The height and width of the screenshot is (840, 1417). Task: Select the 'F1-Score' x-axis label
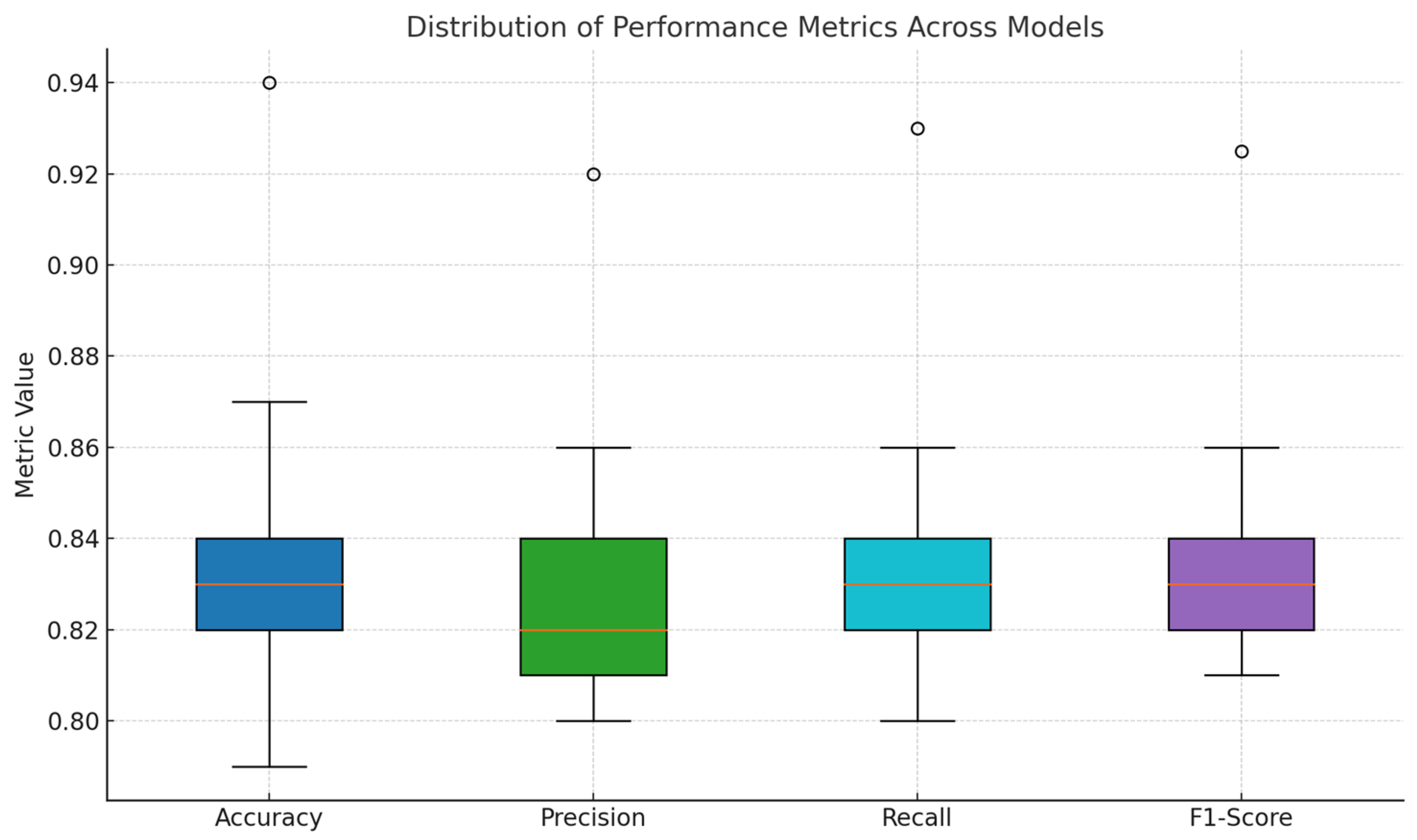(x=1241, y=818)
